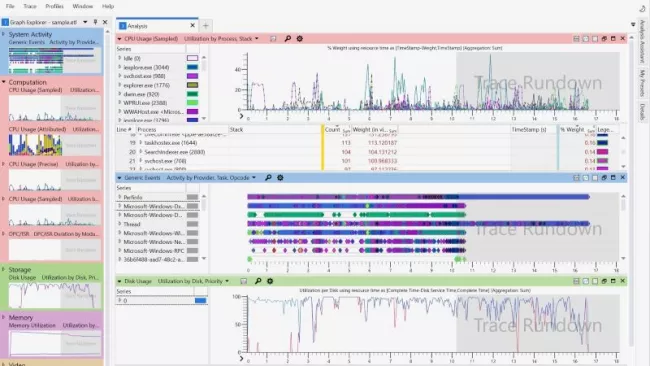Show table only in Disk Usage panel
The width and height of the screenshot is (650, 366).
pos(595,281)
